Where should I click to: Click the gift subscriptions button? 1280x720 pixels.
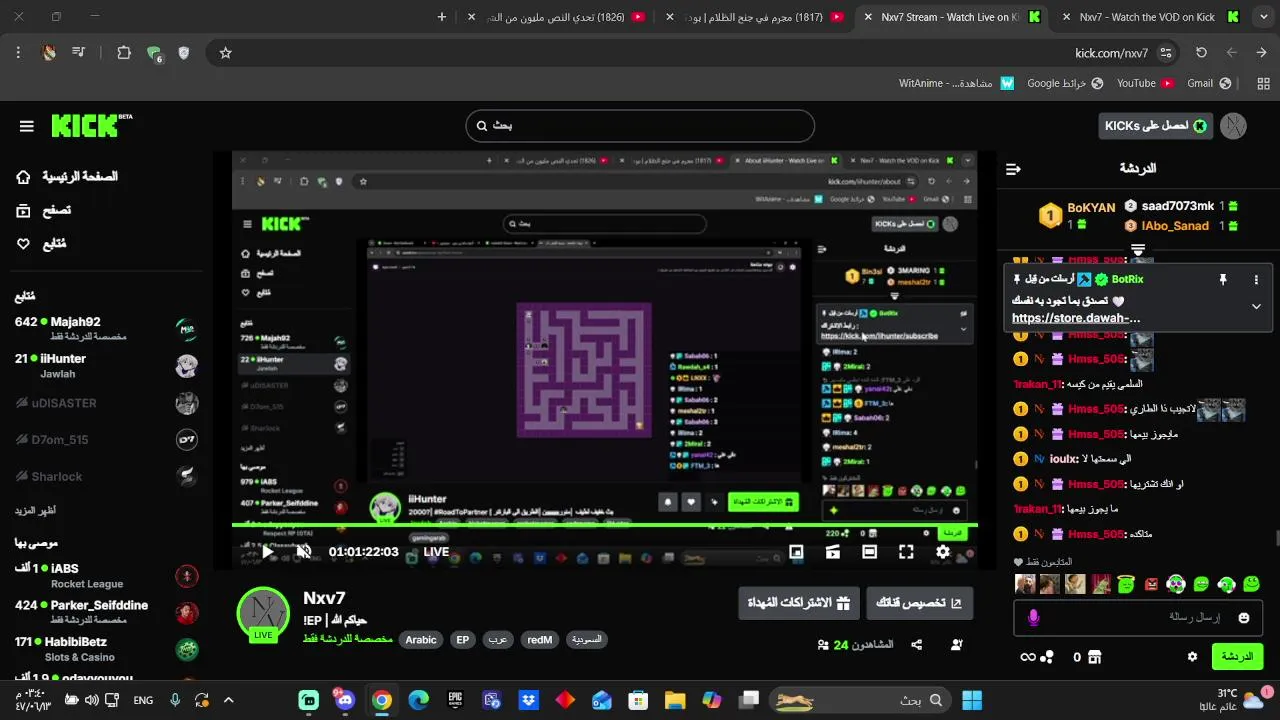799,603
